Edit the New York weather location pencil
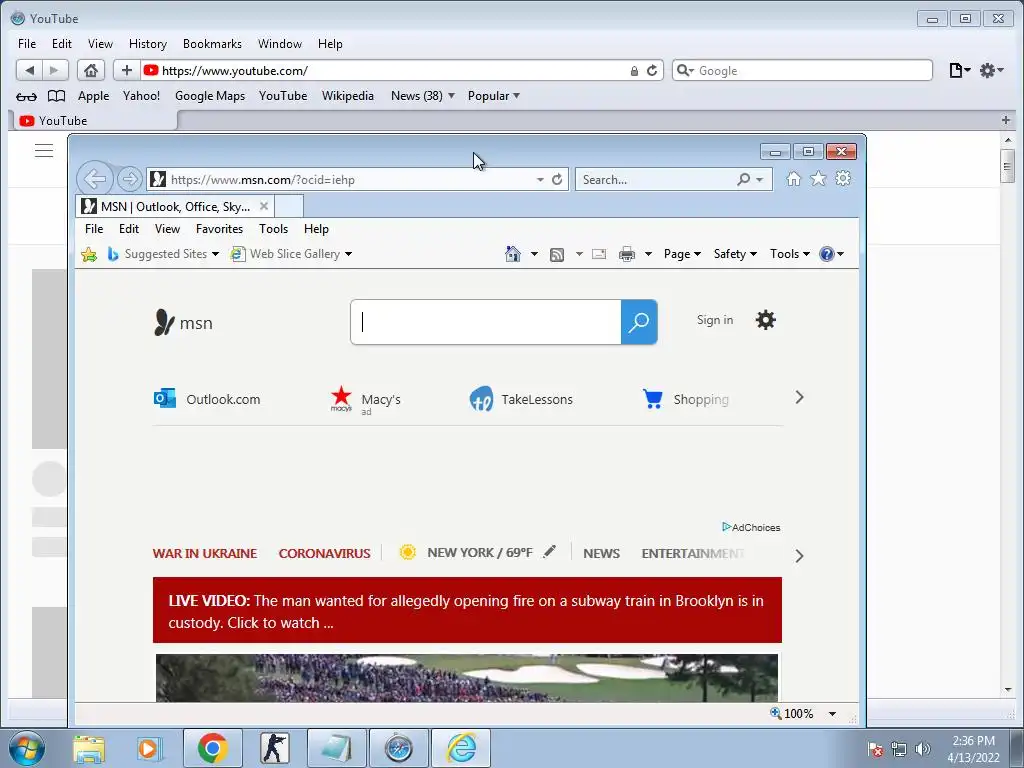This screenshot has height=768, width=1024. (549, 552)
